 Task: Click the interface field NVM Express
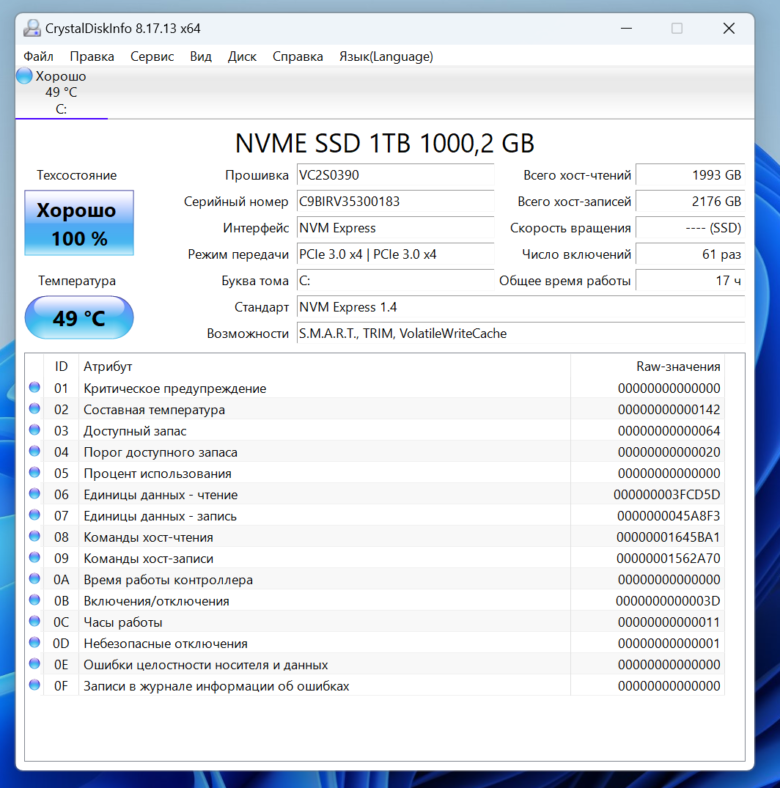(395, 228)
